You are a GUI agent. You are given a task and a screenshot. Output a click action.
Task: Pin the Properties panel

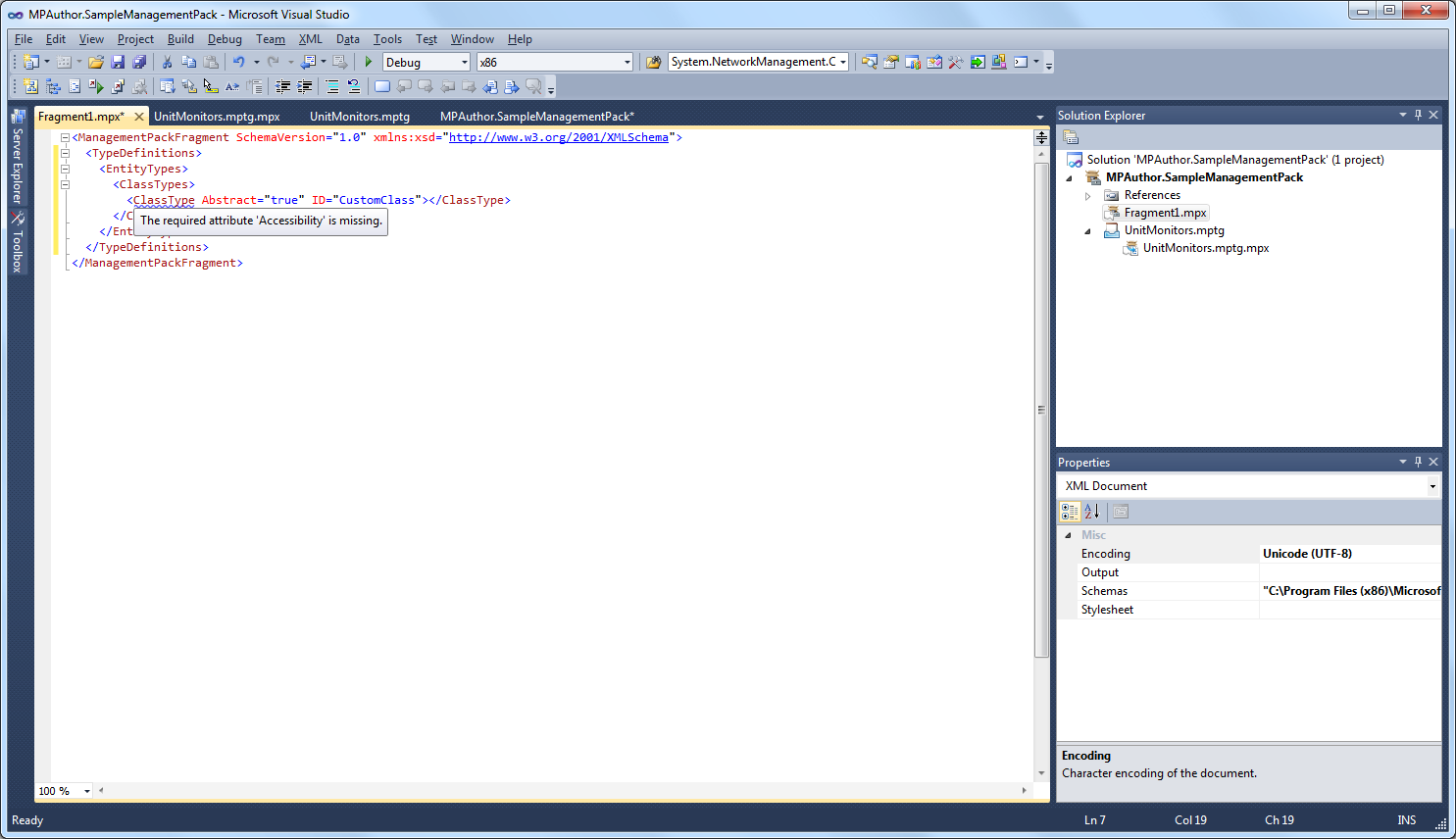(x=1418, y=462)
